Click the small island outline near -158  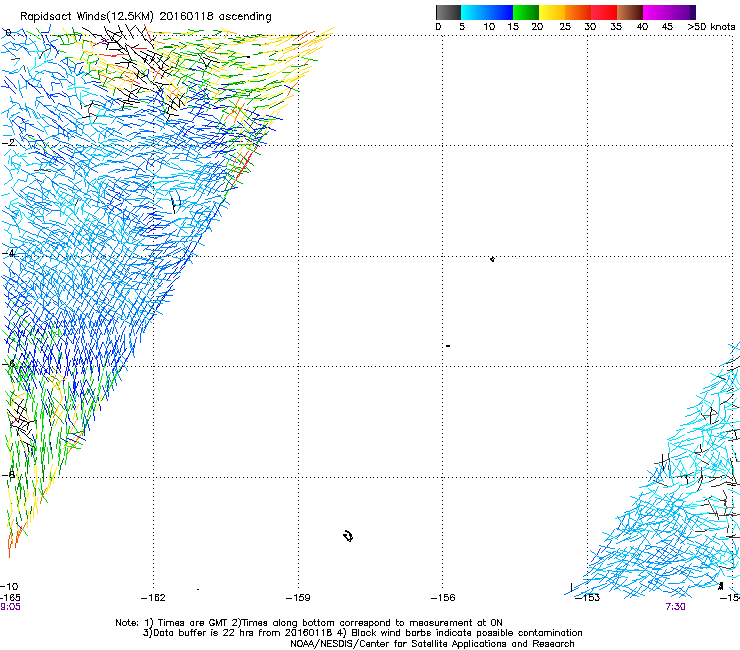(x=348, y=536)
